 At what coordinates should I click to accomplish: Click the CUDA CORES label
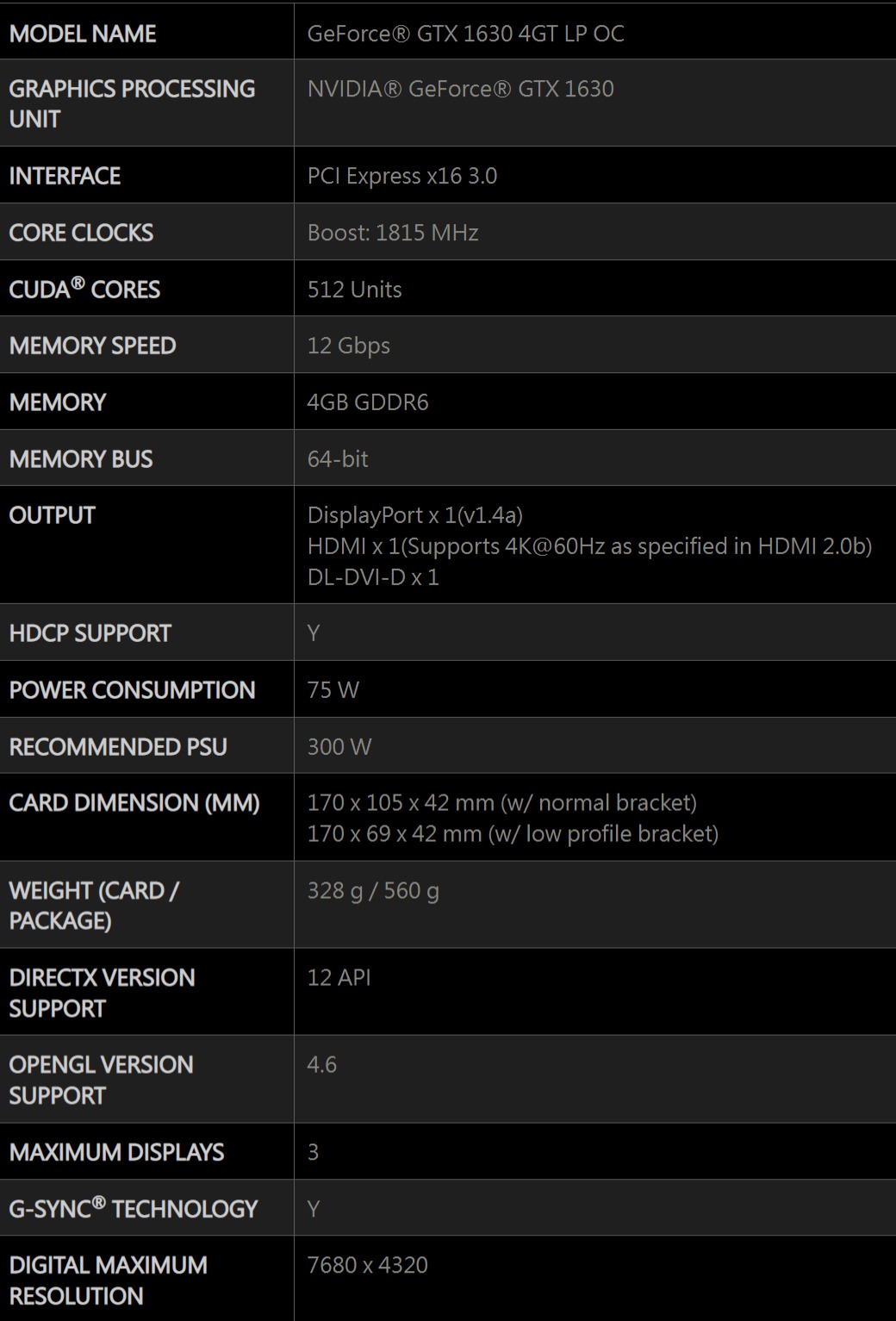tap(84, 290)
